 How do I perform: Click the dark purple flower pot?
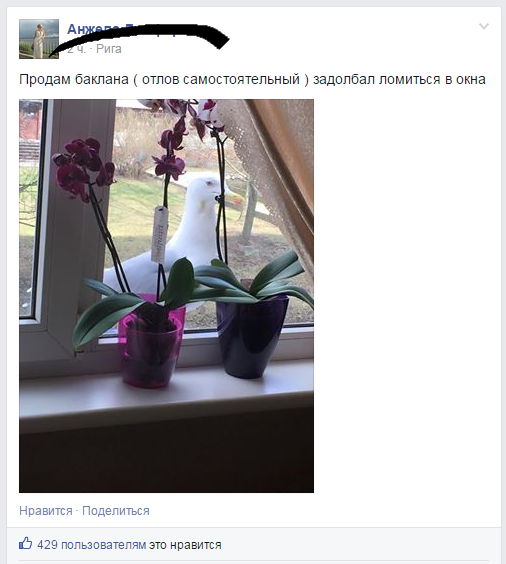coord(252,335)
